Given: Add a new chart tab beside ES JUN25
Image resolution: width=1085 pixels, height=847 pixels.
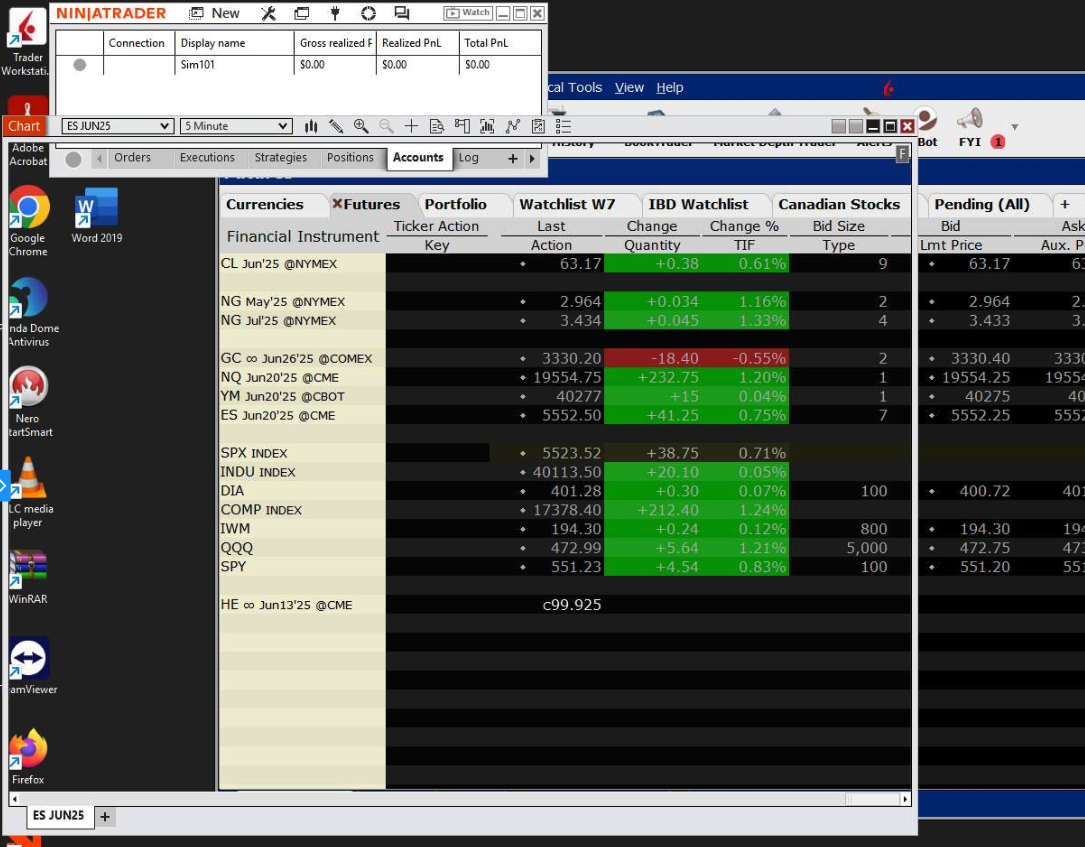Looking at the screenshot, I should [x=104, y=817].
